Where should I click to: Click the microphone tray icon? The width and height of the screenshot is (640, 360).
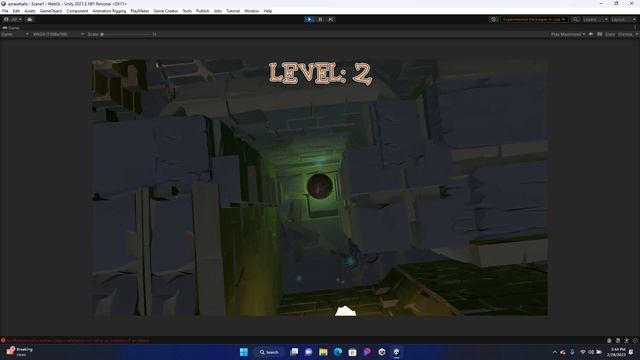572,352
